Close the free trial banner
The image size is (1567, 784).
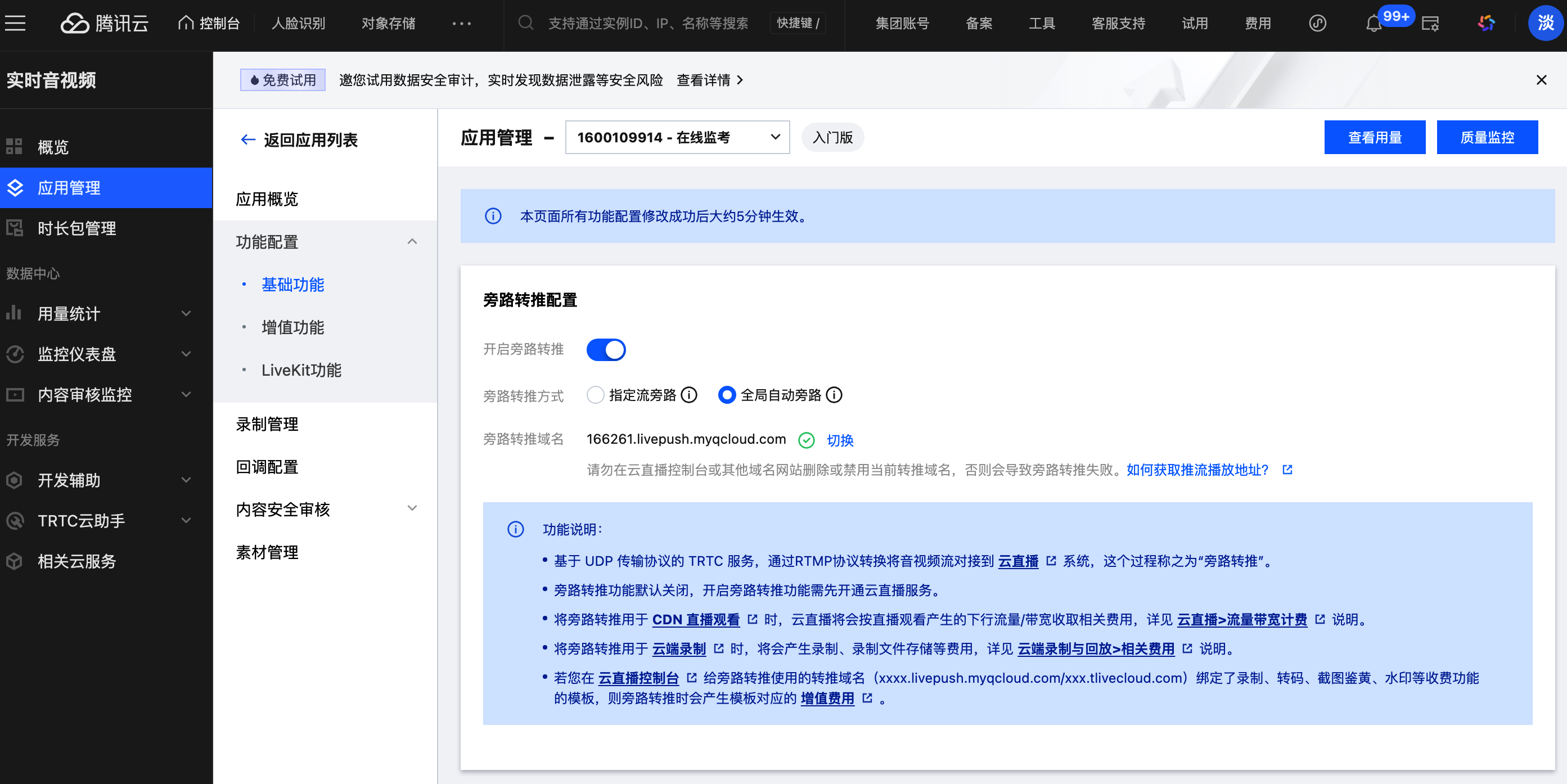pyautogui.click(x=1541, y=80)
